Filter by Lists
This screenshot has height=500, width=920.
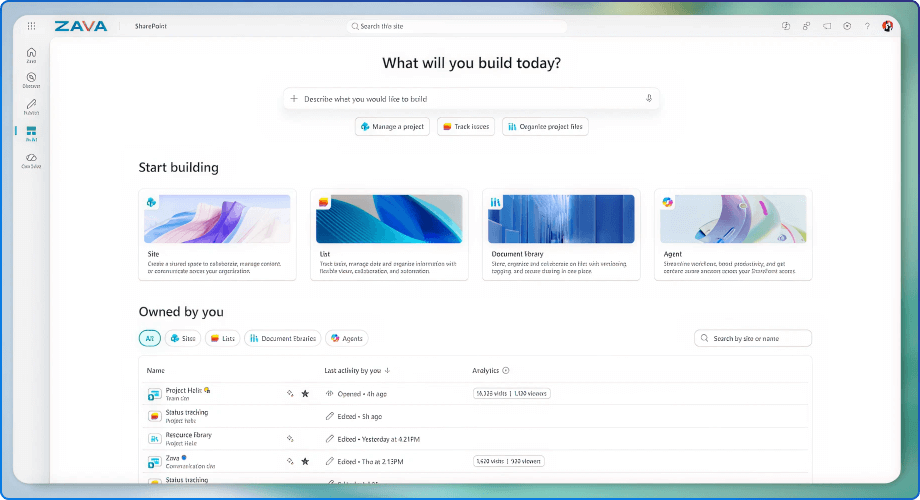222,339
